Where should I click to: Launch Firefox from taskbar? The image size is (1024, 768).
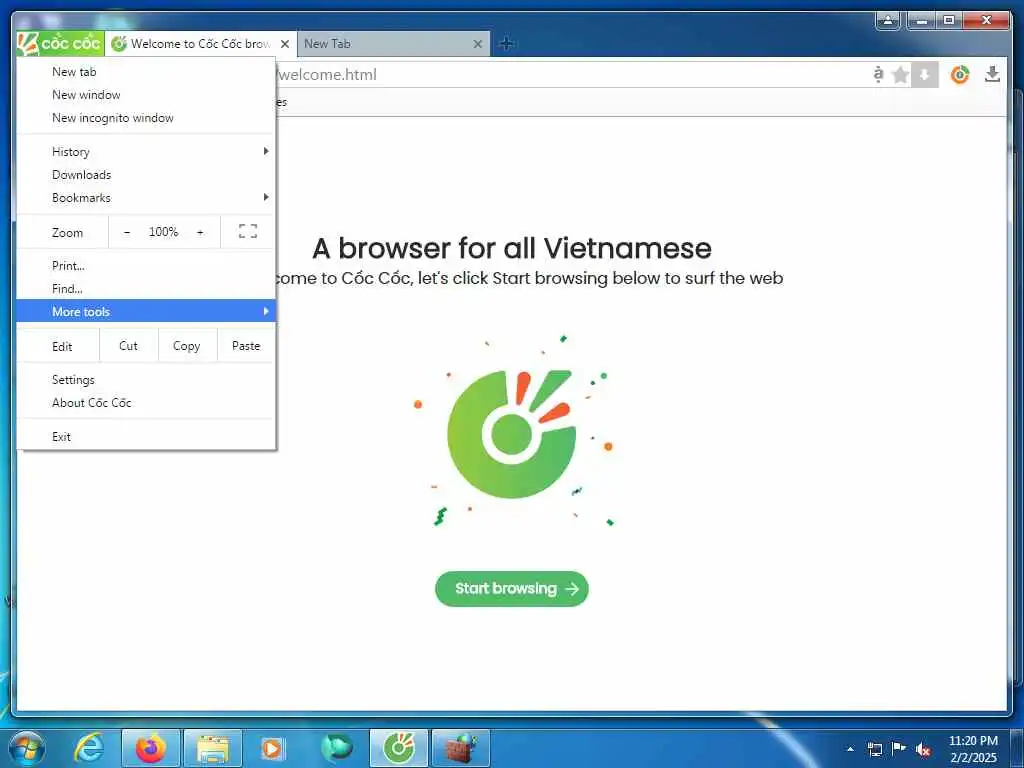pos(151,748)
